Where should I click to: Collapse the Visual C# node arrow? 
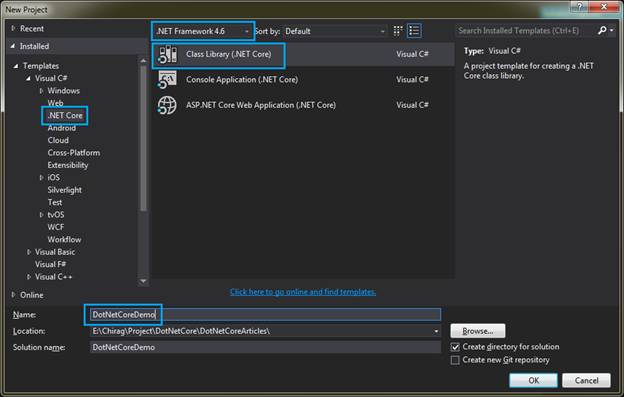[28, 78]
